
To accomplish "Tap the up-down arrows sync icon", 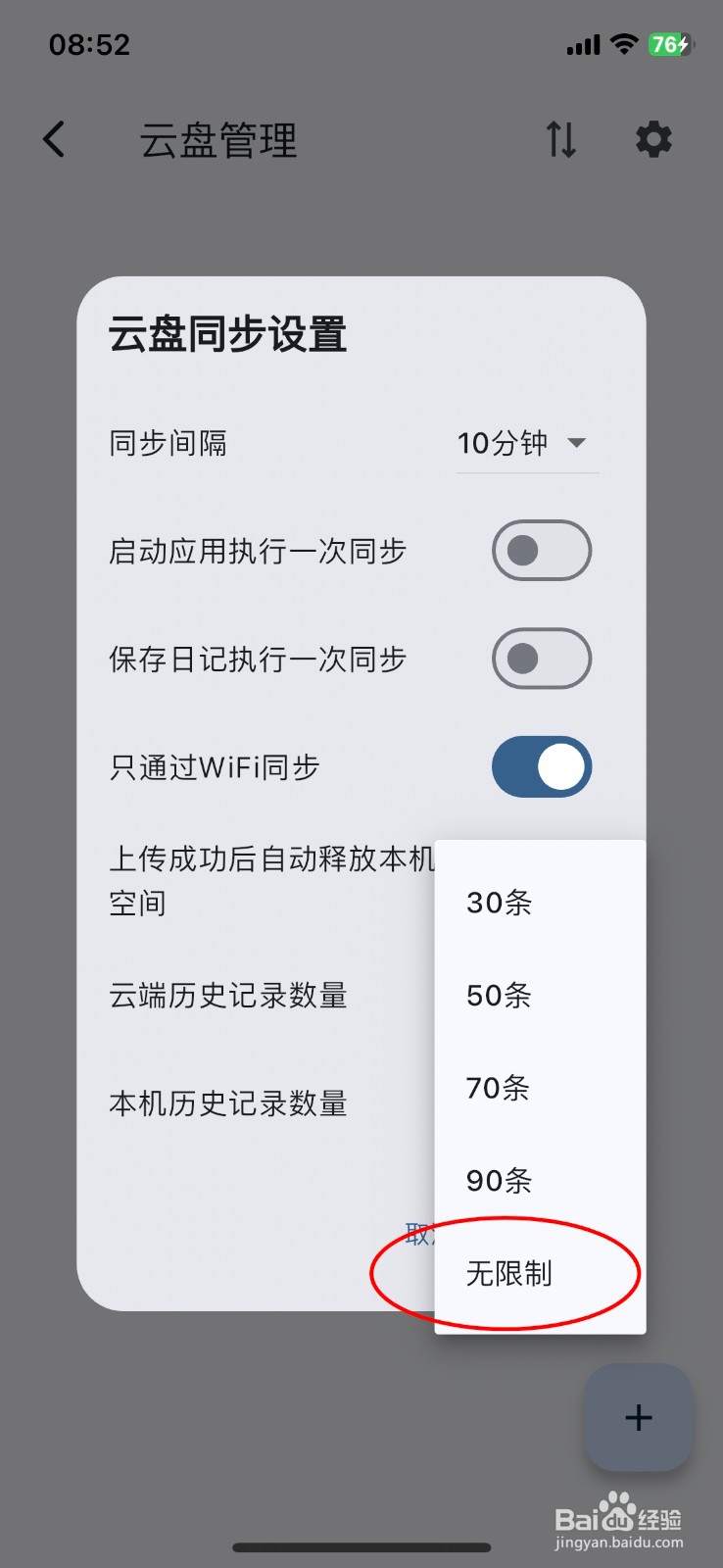I will 561,139.
